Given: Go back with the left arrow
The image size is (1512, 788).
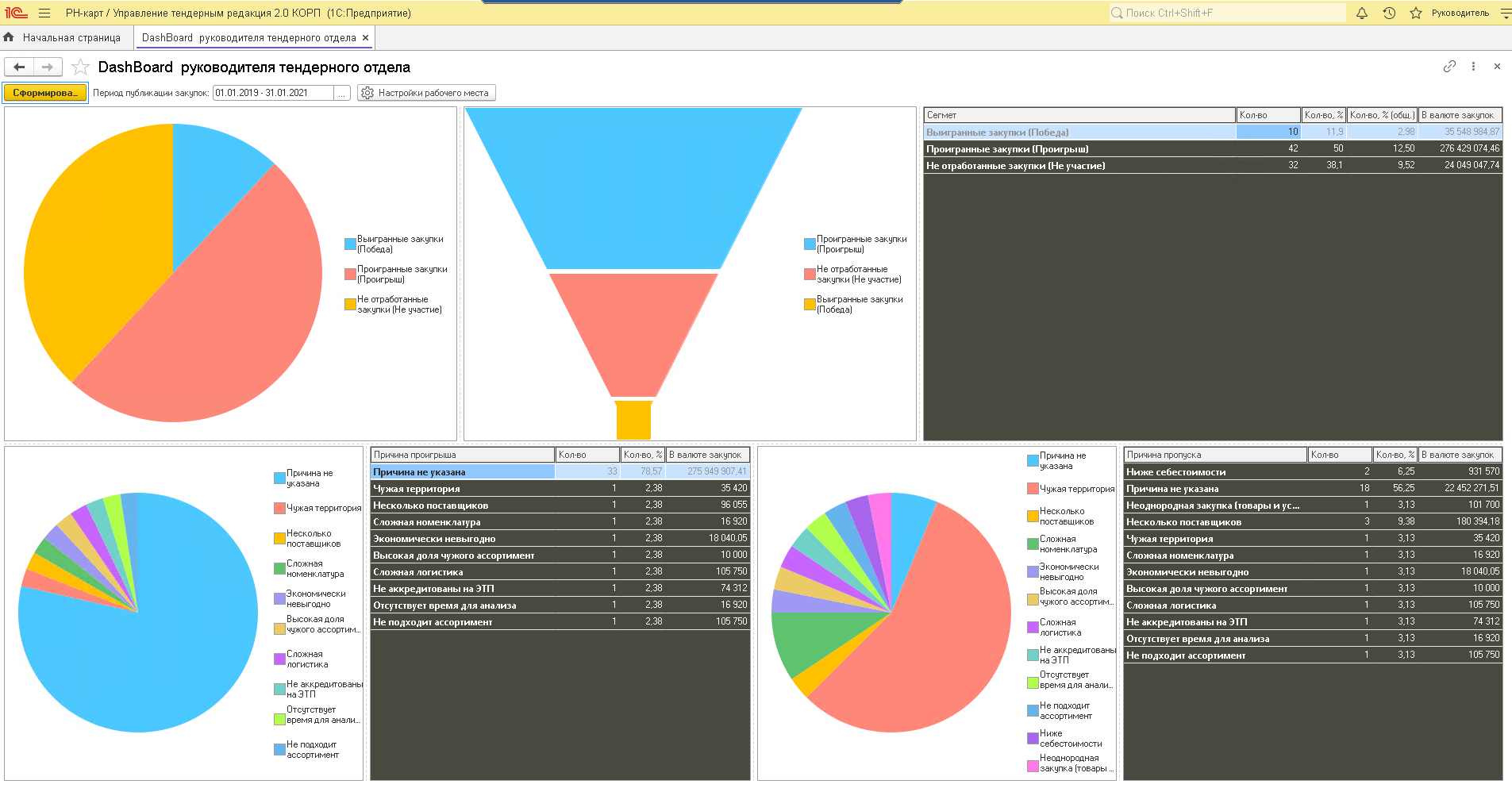Looking at the screenshot, I should point(19,67).
